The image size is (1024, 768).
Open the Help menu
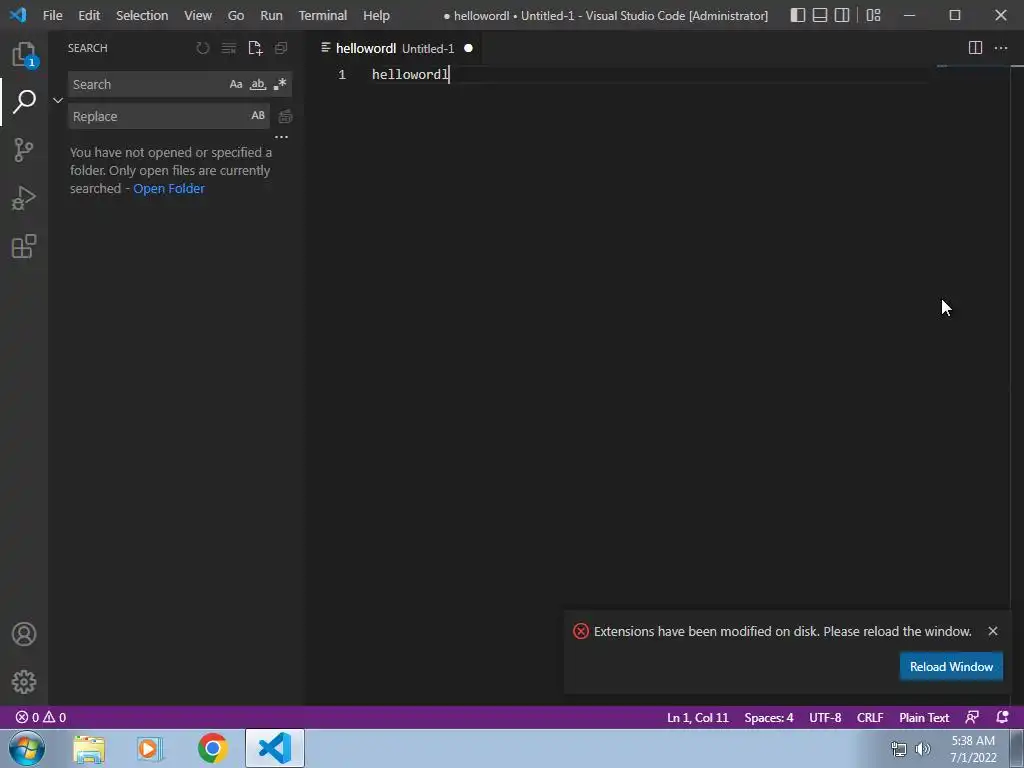(376, 15)
